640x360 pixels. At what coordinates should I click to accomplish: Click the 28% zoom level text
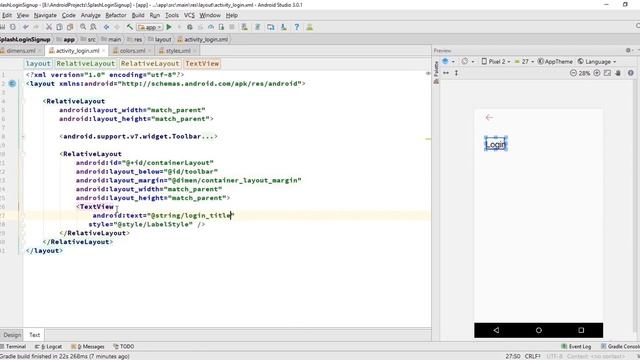[584, 73]
